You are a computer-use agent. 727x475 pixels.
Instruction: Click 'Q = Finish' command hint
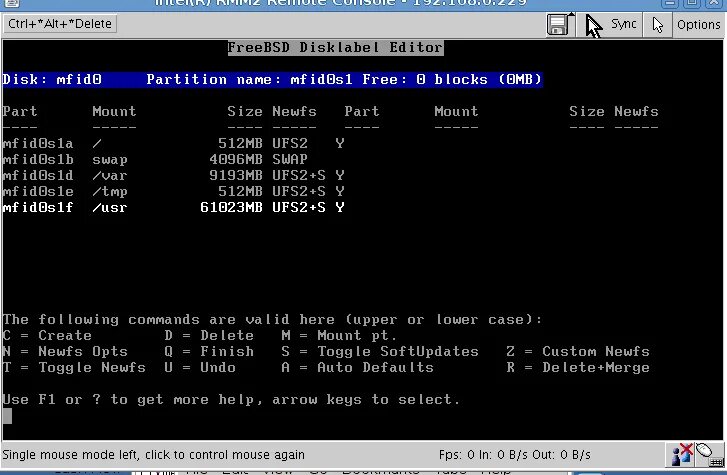coord(209,352)
